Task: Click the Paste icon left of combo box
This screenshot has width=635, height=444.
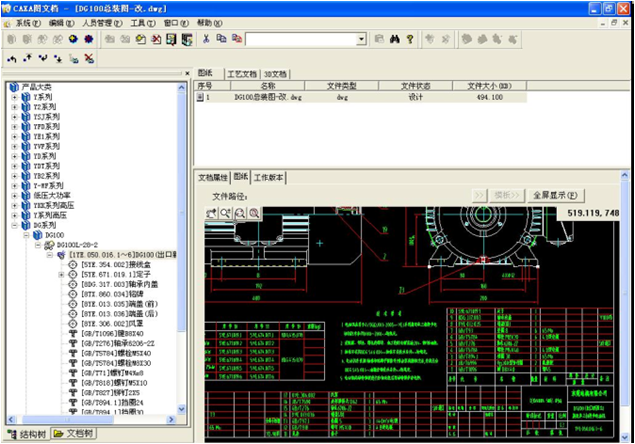Action: [237, 39]
